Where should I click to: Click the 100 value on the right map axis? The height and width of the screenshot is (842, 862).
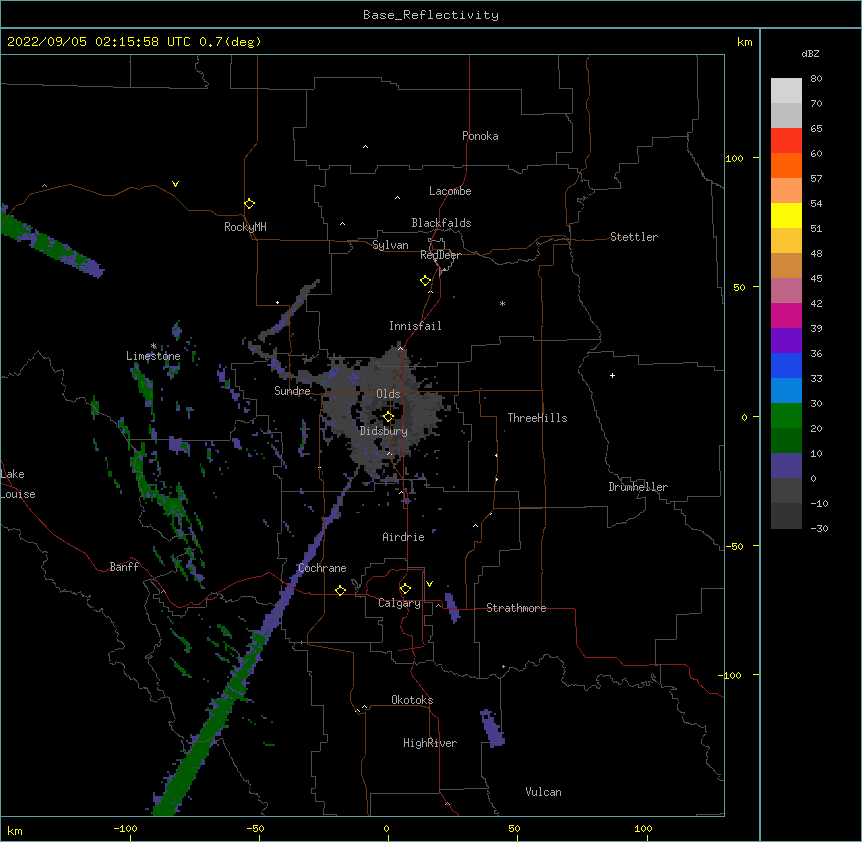pyautogui.click(x=734, y=158)
